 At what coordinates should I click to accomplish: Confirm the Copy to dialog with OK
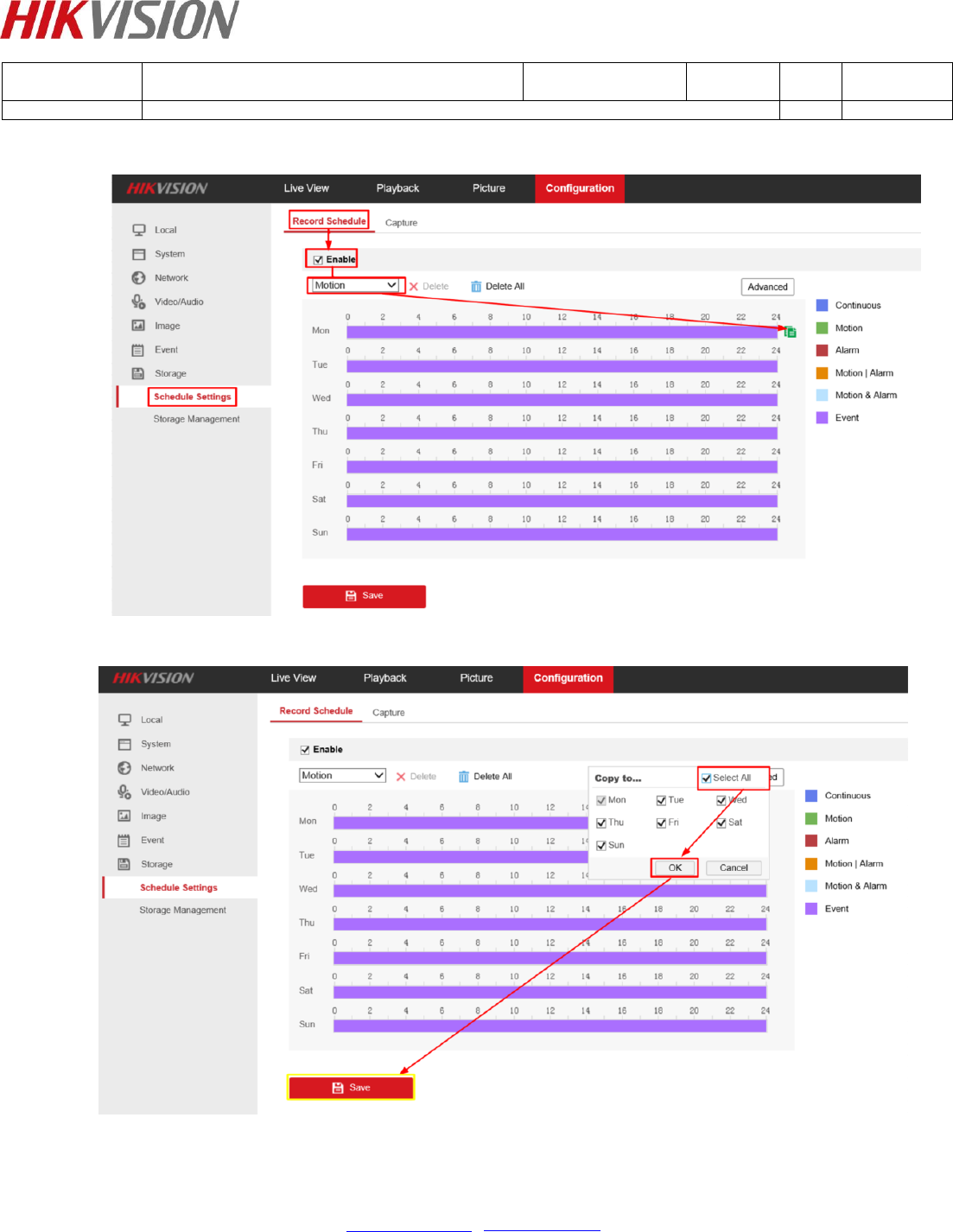675,868
